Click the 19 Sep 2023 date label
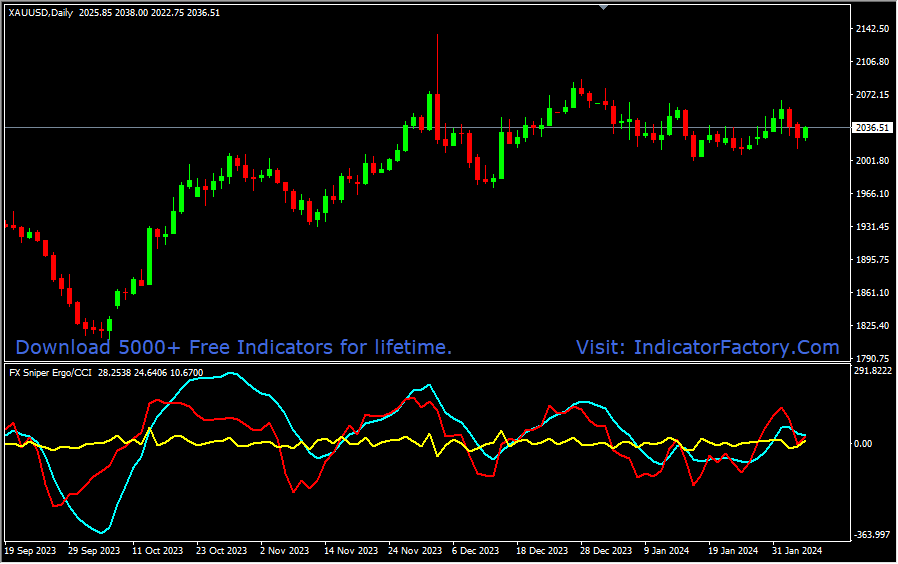Screen dimensions: 898x564 [x=30, y=551]
